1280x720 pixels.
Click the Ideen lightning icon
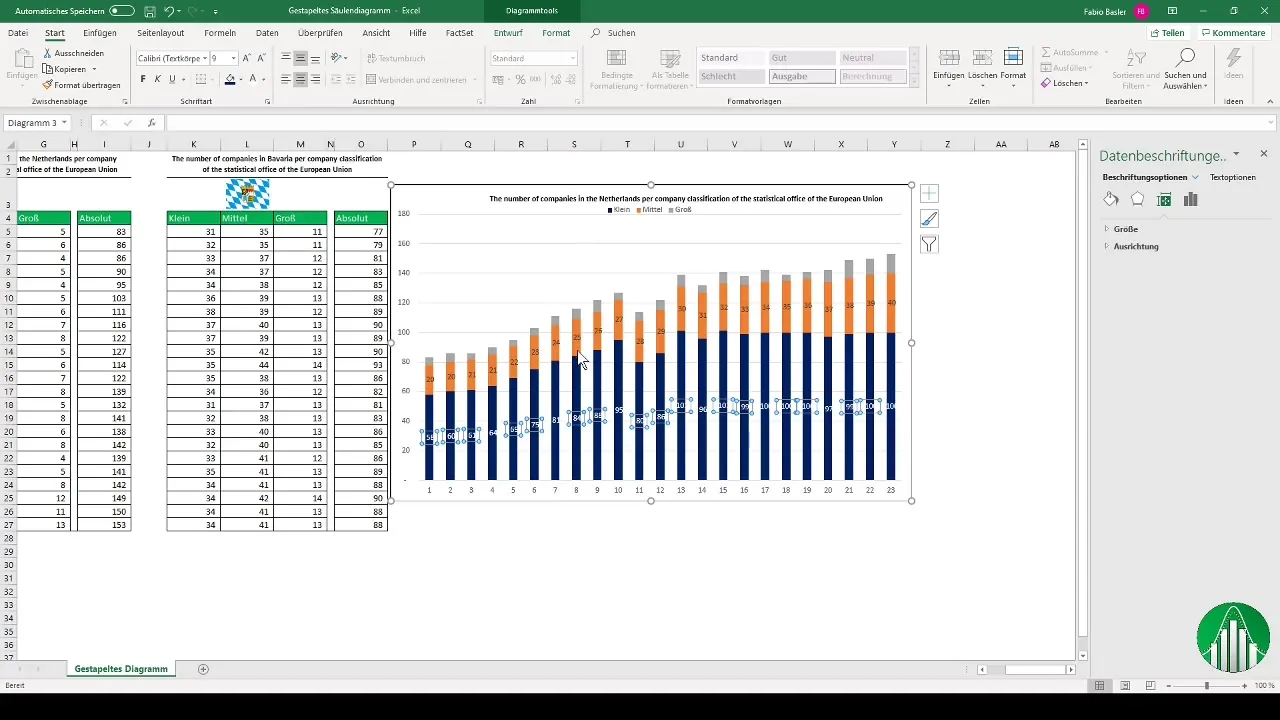click(x=1233, y=64)
